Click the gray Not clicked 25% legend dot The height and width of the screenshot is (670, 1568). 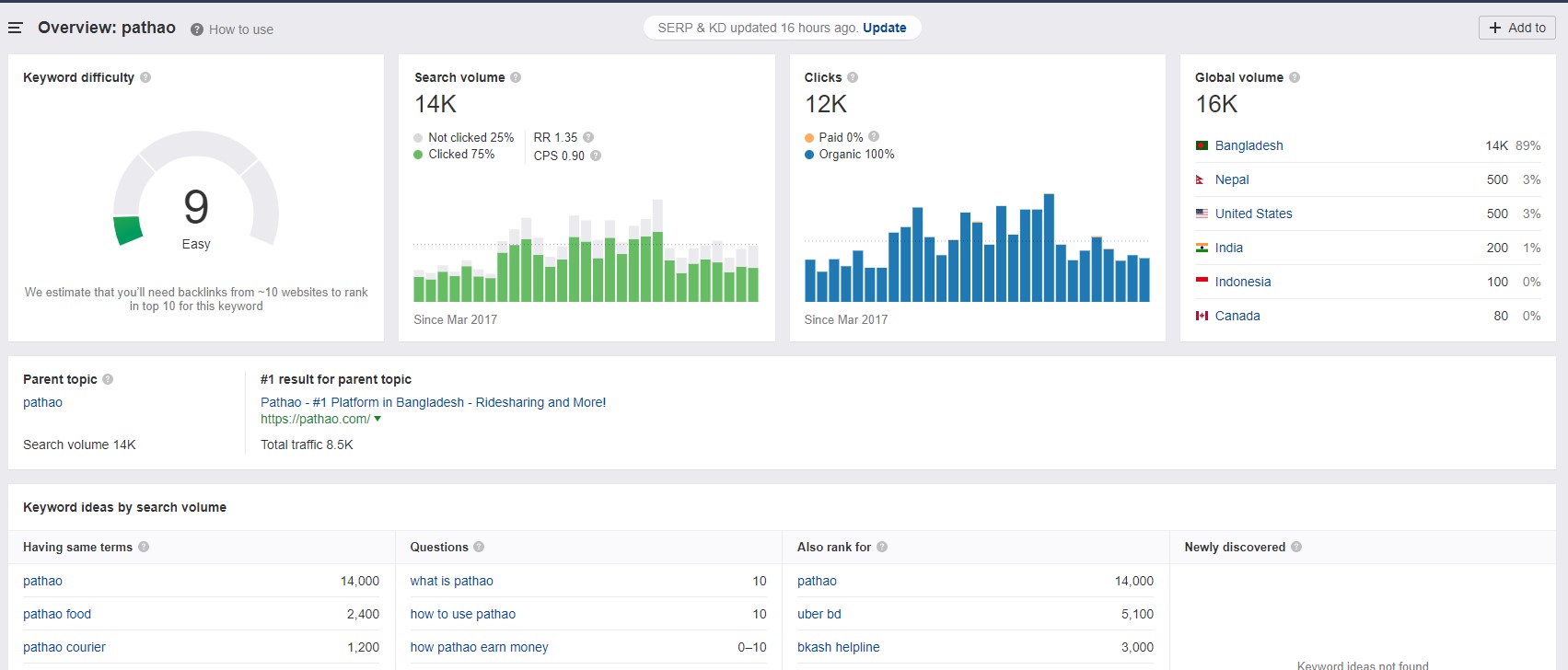[x=418, y=138]
